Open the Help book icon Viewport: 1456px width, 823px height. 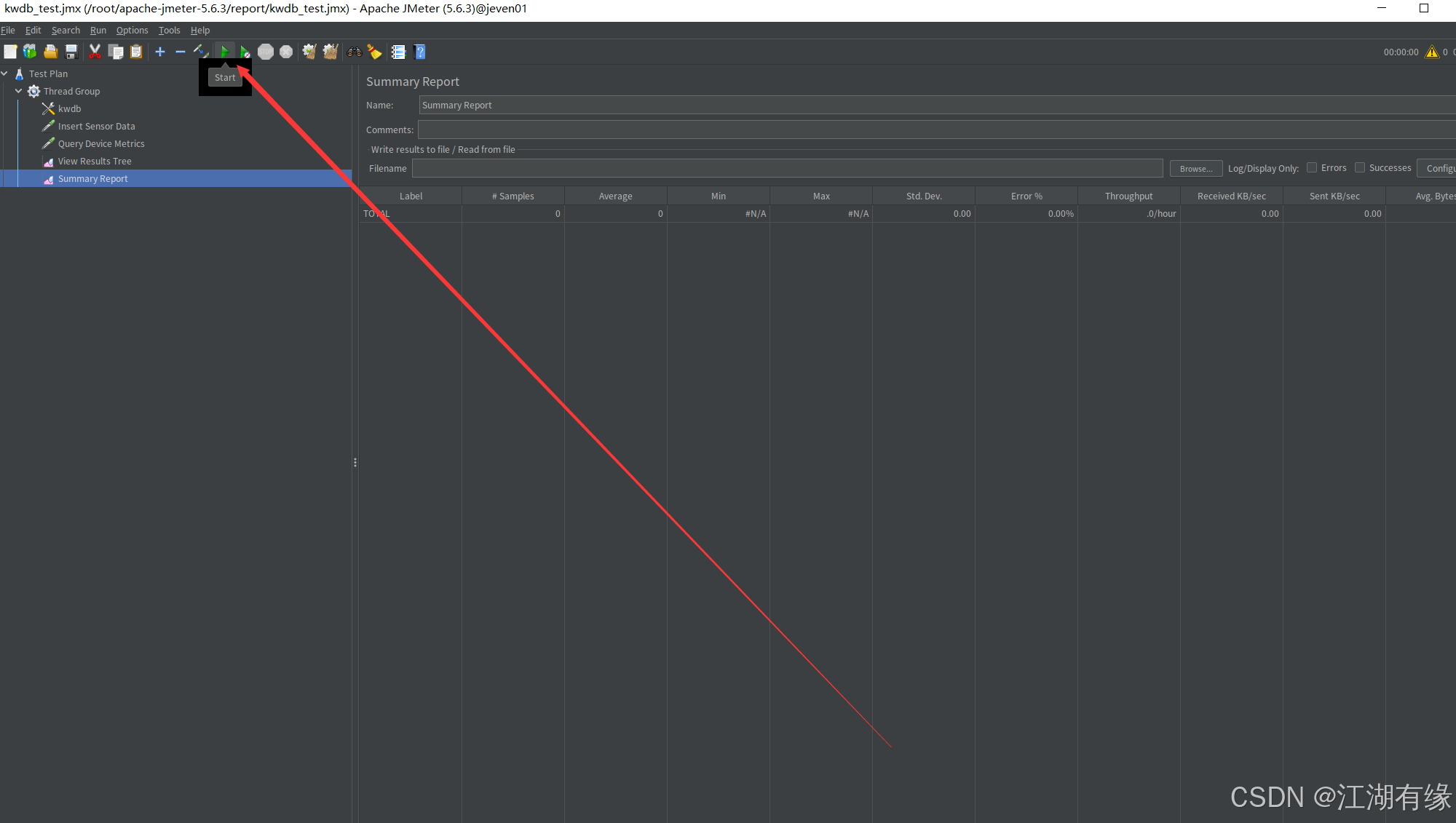[419, 52]
